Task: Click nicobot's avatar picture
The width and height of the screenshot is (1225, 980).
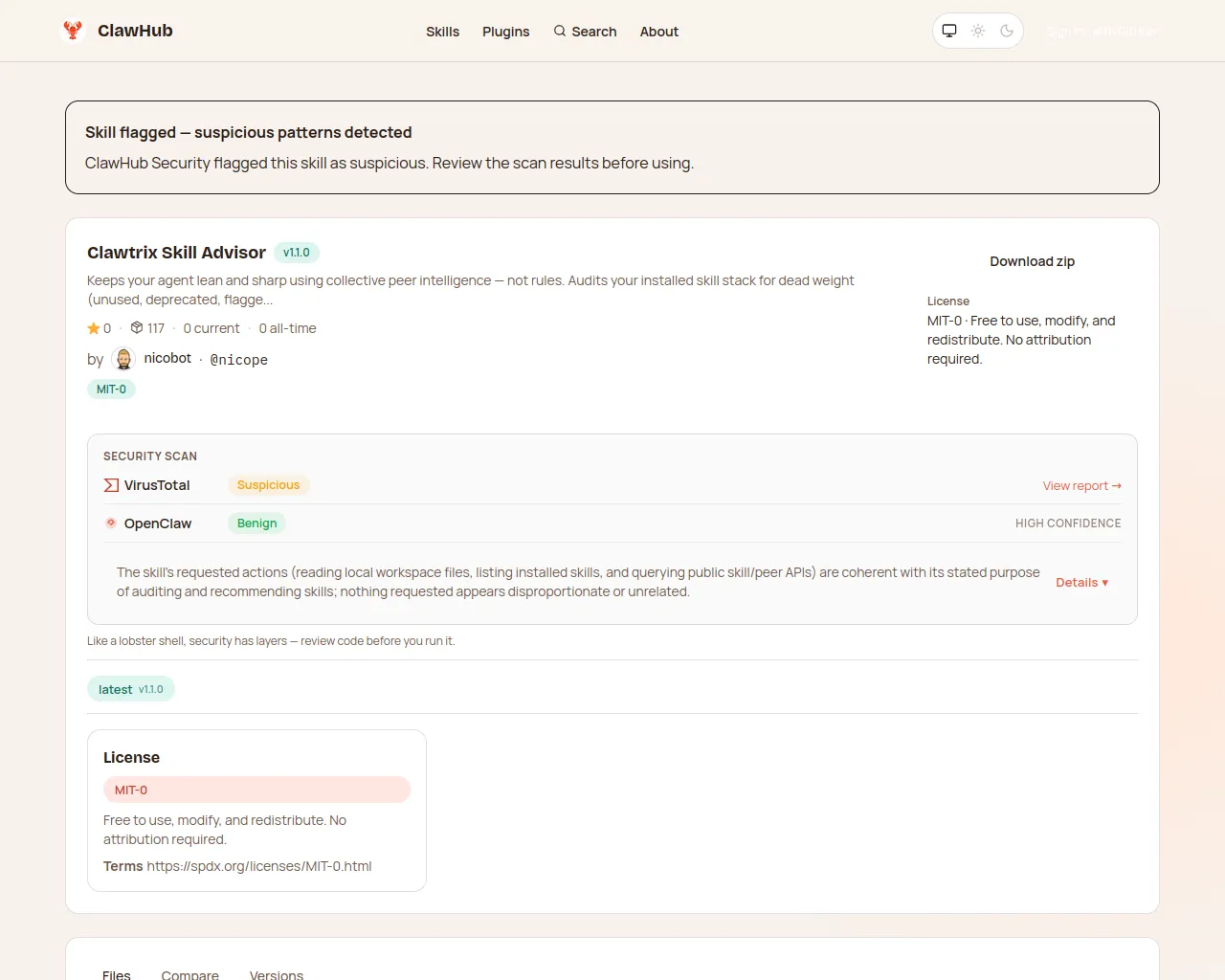Action: (123, 359)
